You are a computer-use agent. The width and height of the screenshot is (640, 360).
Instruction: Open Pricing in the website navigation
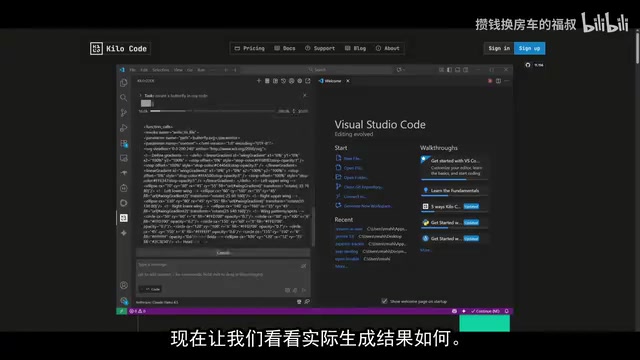point(249,48)
